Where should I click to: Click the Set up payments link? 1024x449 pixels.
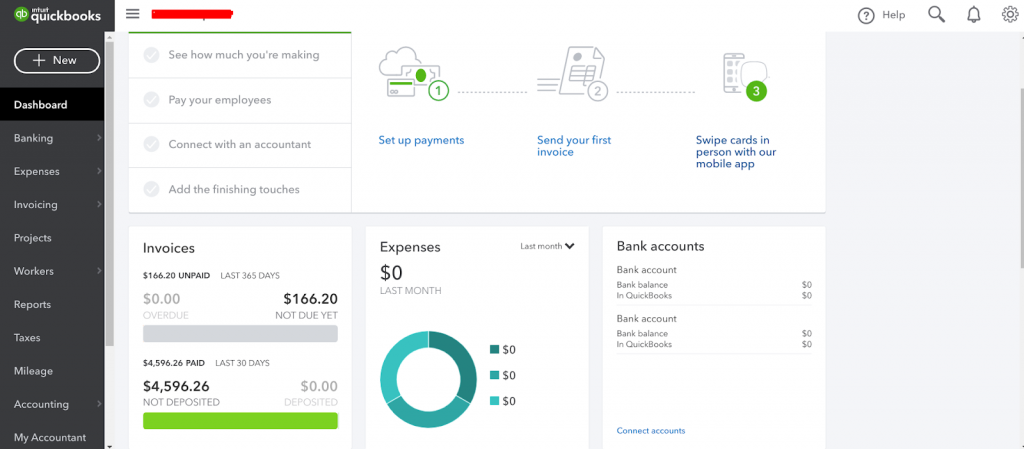pyautogui.click(x=421, y=140)
